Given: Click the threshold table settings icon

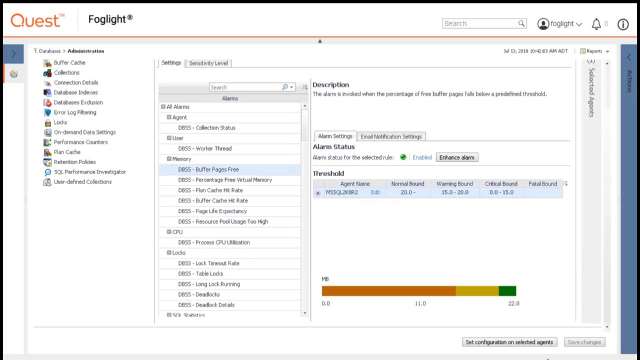Looking at the screenshot, I should (x=565, y=184).
